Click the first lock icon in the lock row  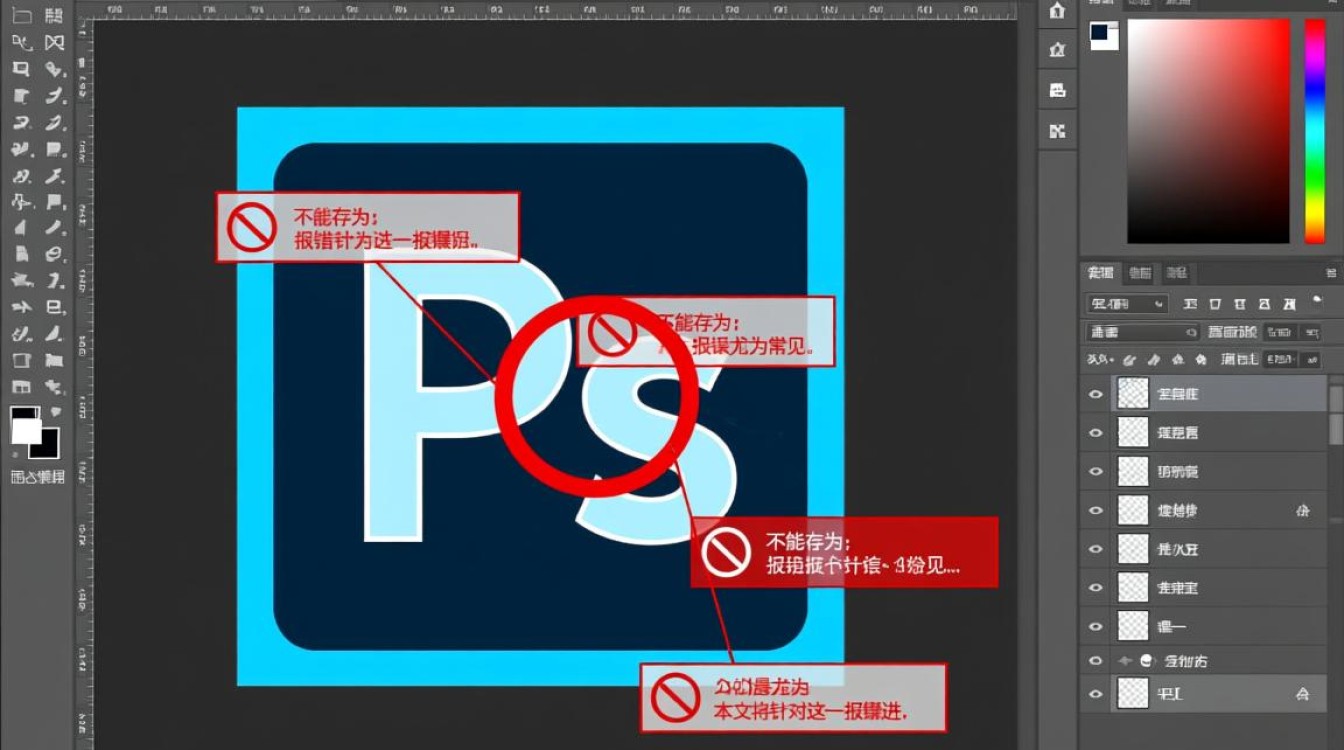[x=1129, y=359]
